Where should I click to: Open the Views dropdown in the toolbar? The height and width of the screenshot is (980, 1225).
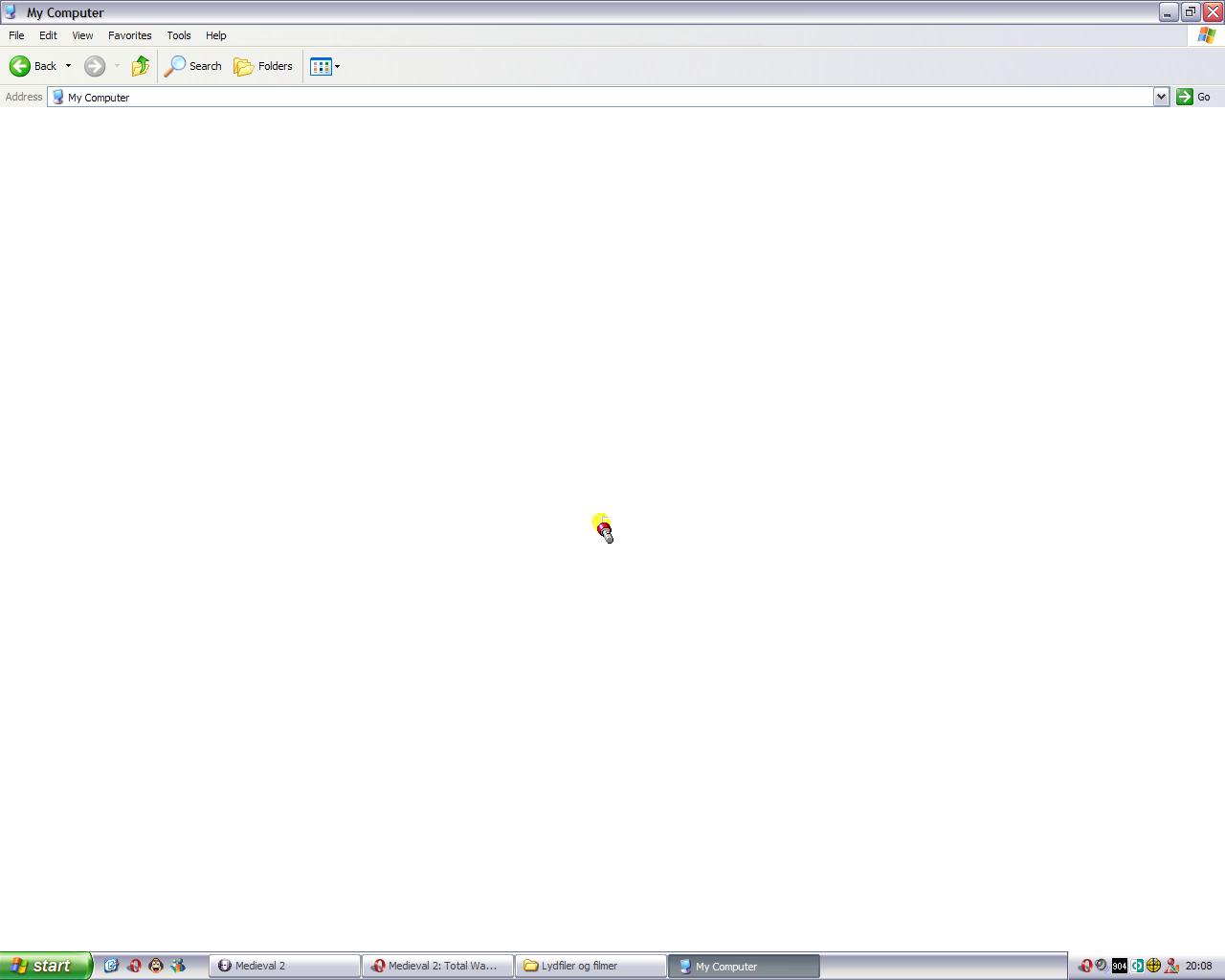coord(324,66)
